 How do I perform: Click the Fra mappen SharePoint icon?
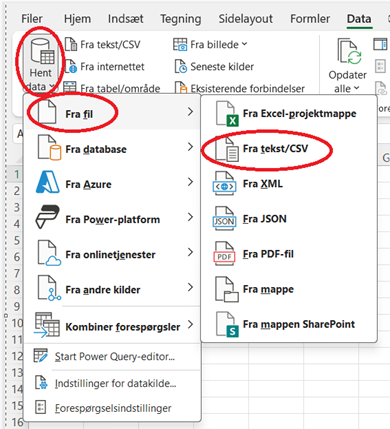pos(227,324)
